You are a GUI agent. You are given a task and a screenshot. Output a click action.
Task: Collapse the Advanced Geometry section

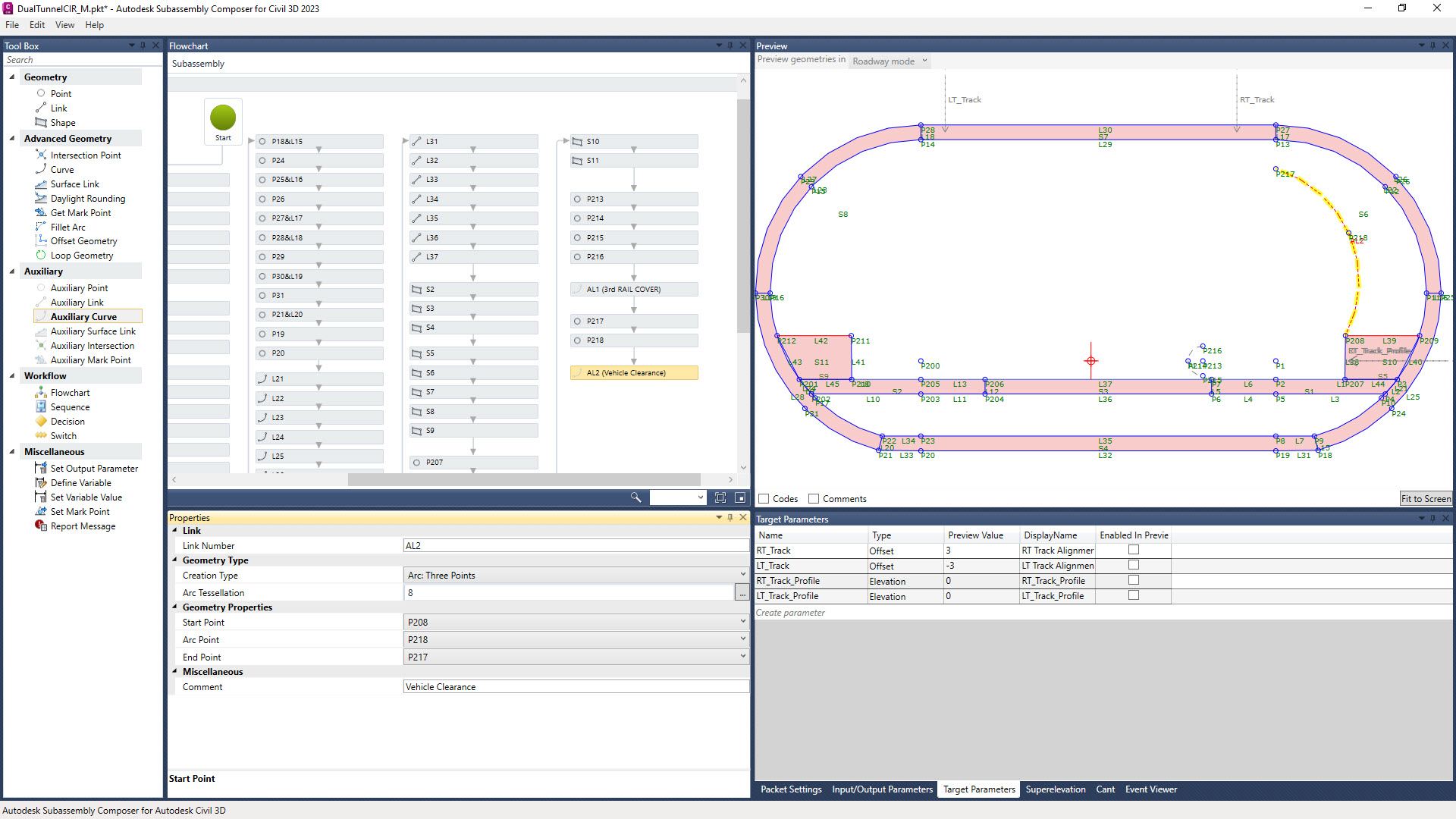12,139
